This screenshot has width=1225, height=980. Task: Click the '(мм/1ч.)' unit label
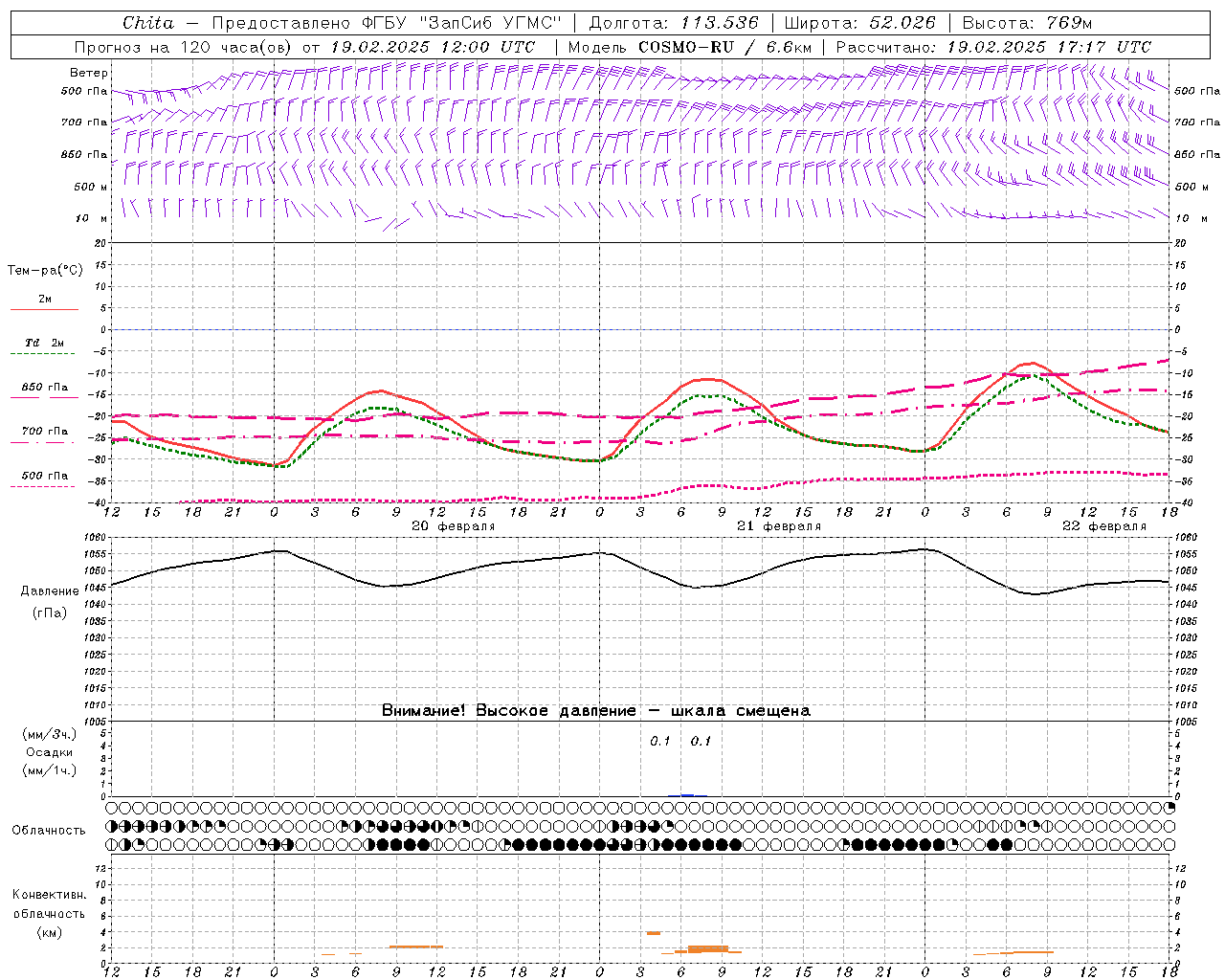point(49,770)
